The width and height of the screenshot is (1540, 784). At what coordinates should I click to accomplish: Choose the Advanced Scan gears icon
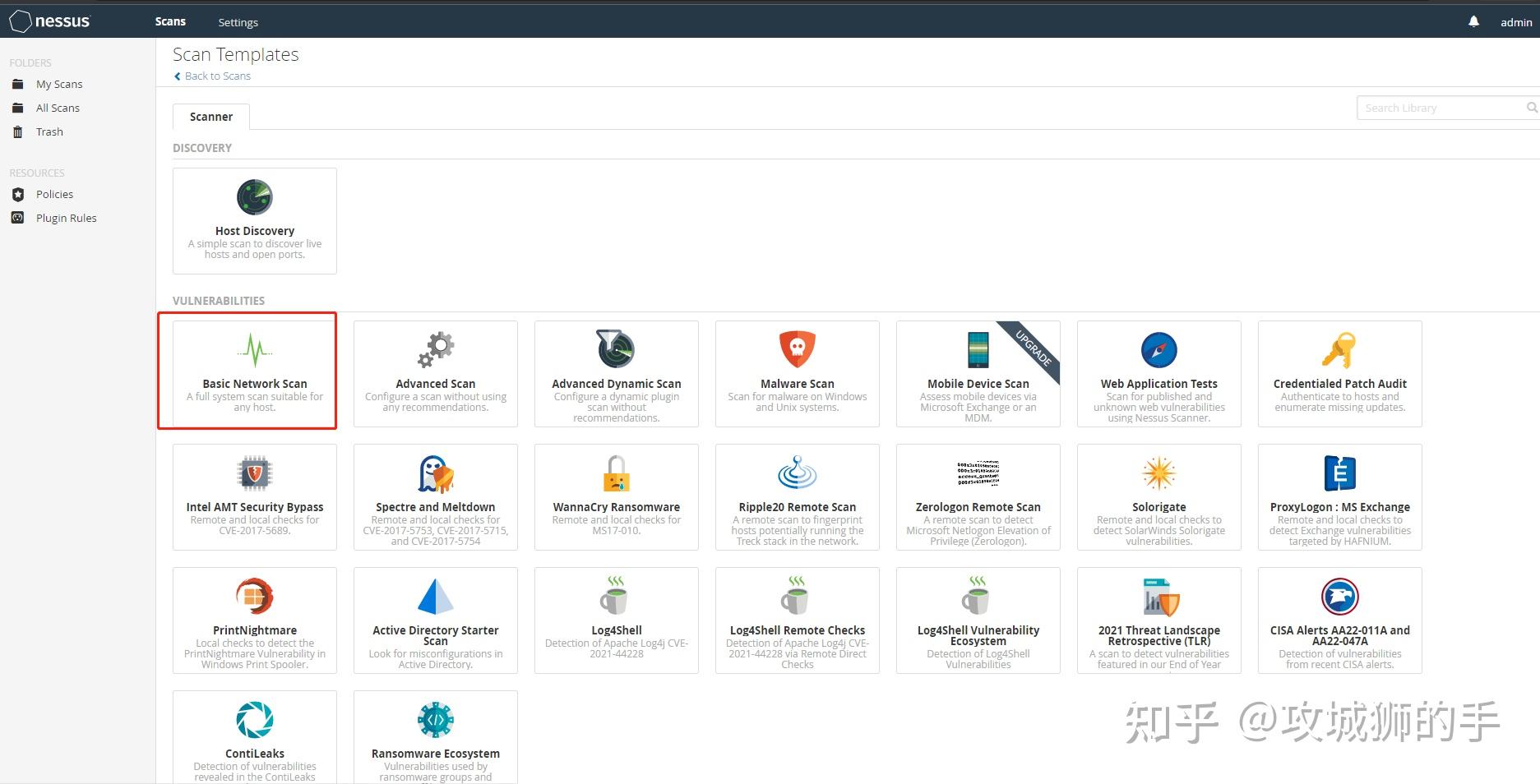pyautogui.click(x=436, y=350)
